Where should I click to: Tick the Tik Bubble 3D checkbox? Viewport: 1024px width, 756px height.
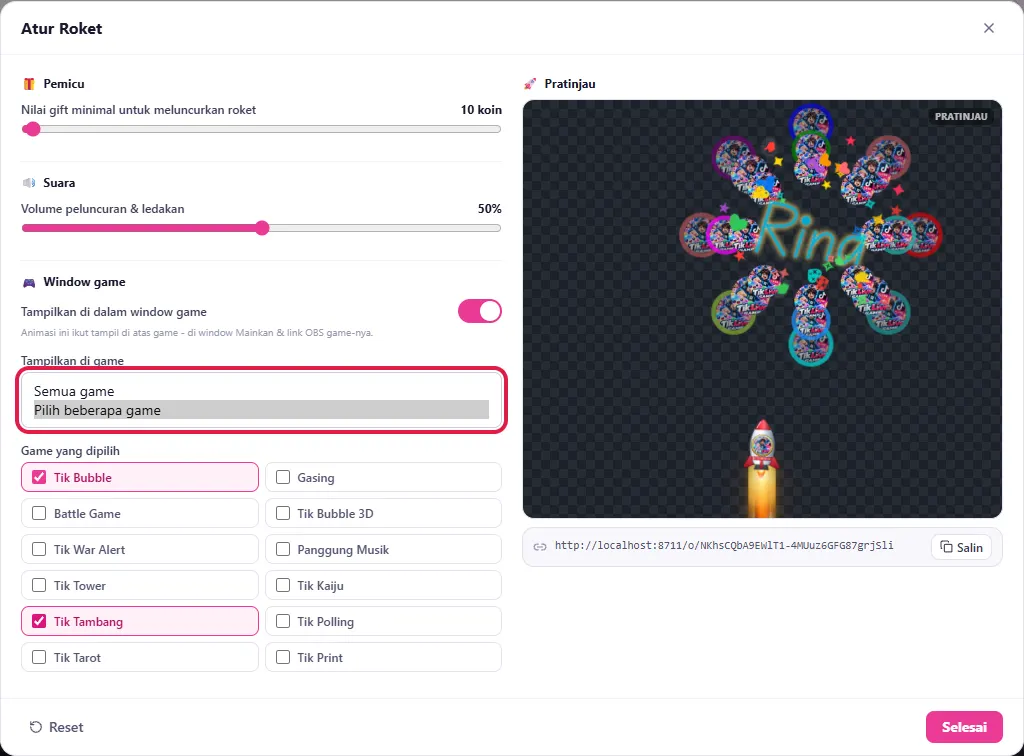click(283, 513)
